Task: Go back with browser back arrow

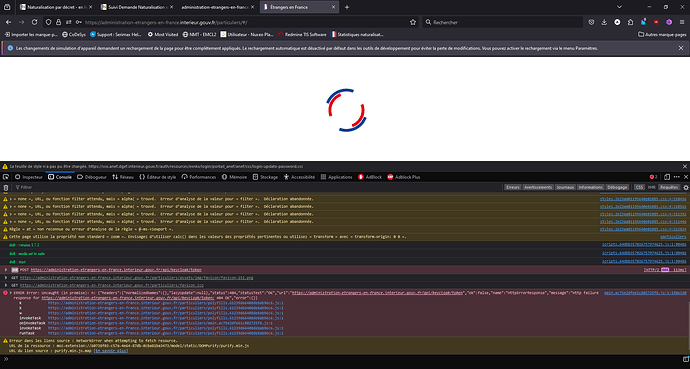Action: pyautogui.click(x=8, y=22)
